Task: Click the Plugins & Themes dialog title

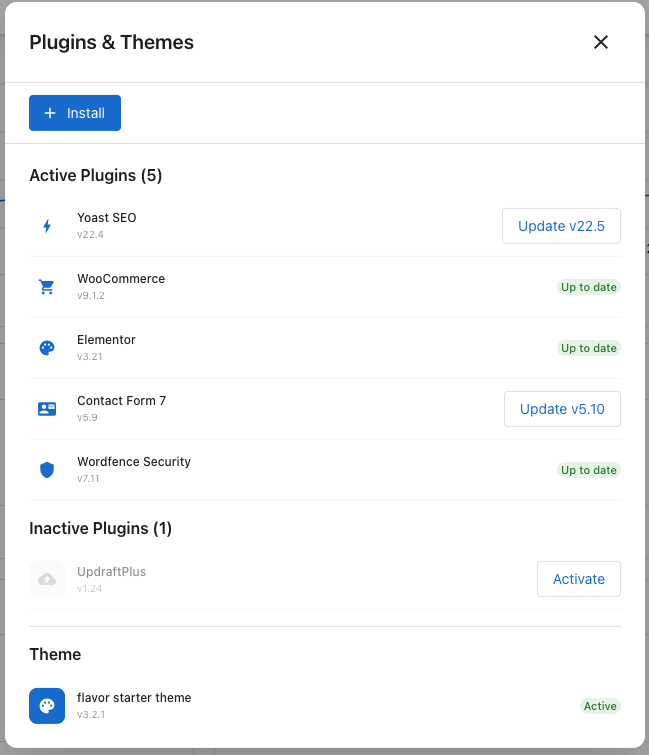Action: point(111,42)
